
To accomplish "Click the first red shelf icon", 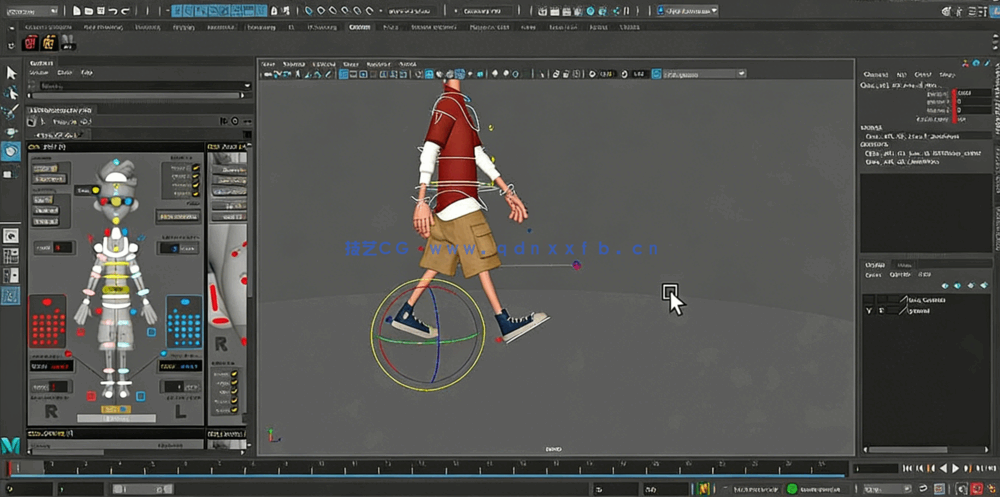I will tap(30, 43).
